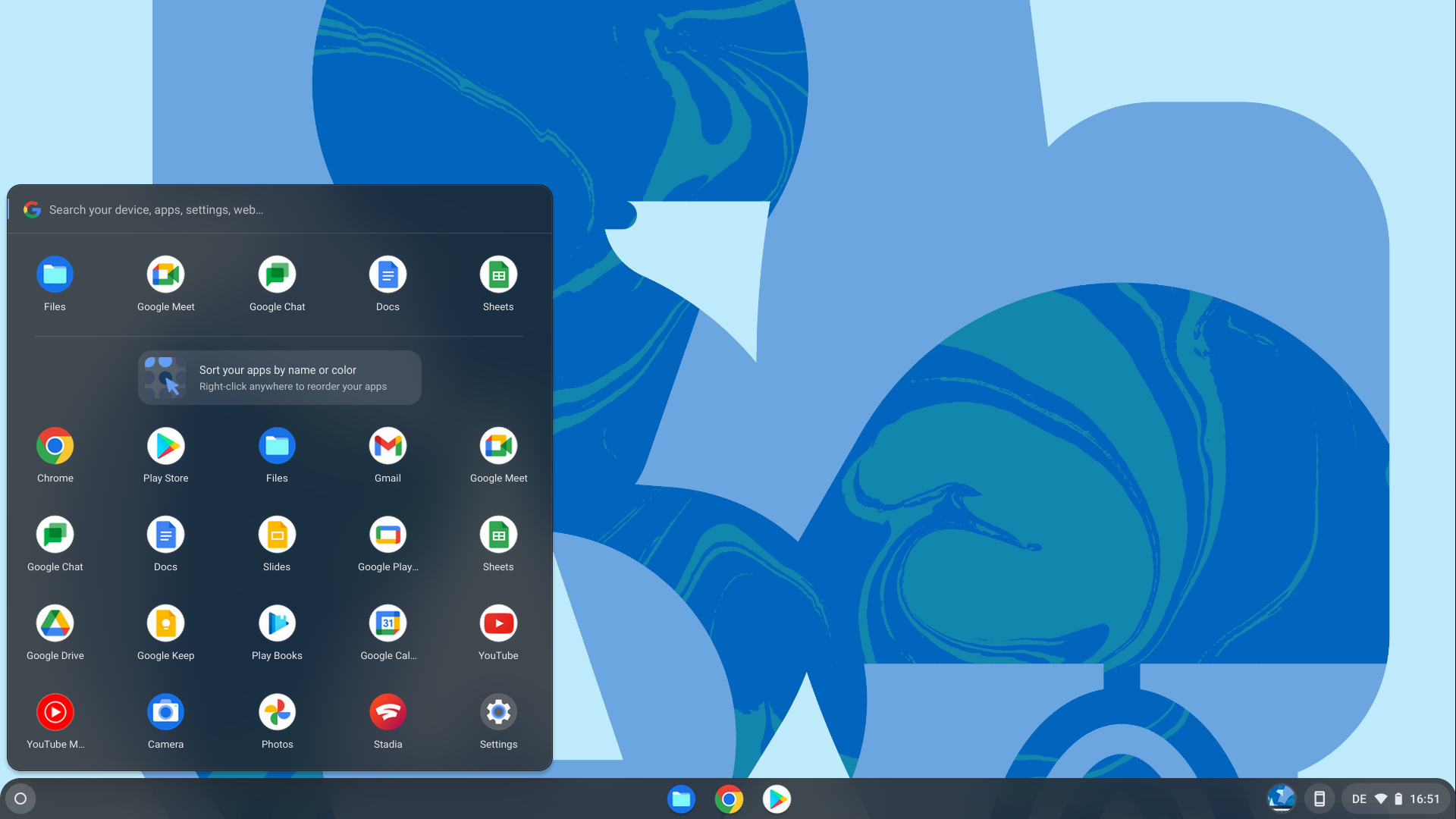1456x819 pixels.
Task: Launch Google Drive
Action: [x=55, y=623]
